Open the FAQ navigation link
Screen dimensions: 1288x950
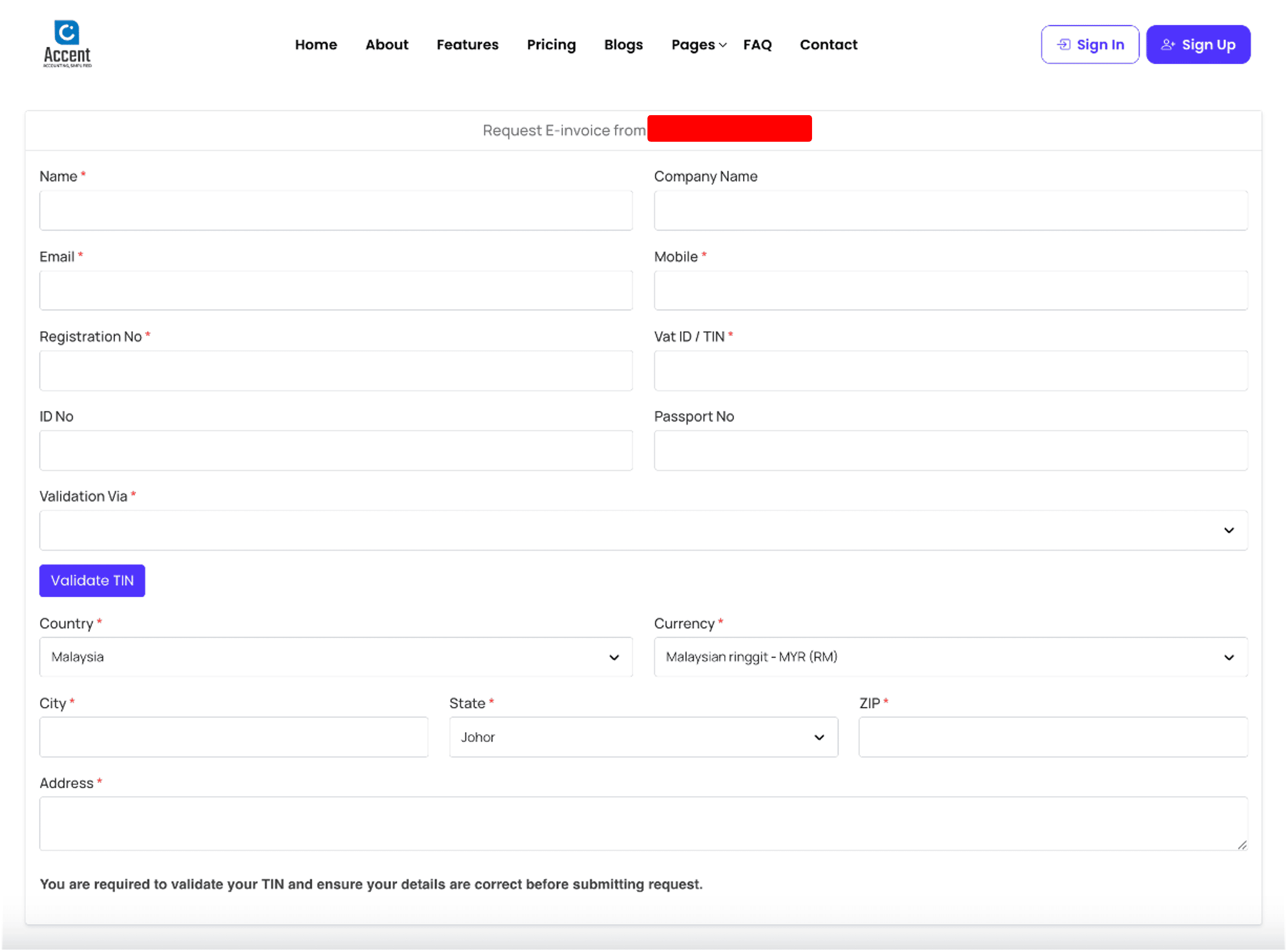coord(757,45)
